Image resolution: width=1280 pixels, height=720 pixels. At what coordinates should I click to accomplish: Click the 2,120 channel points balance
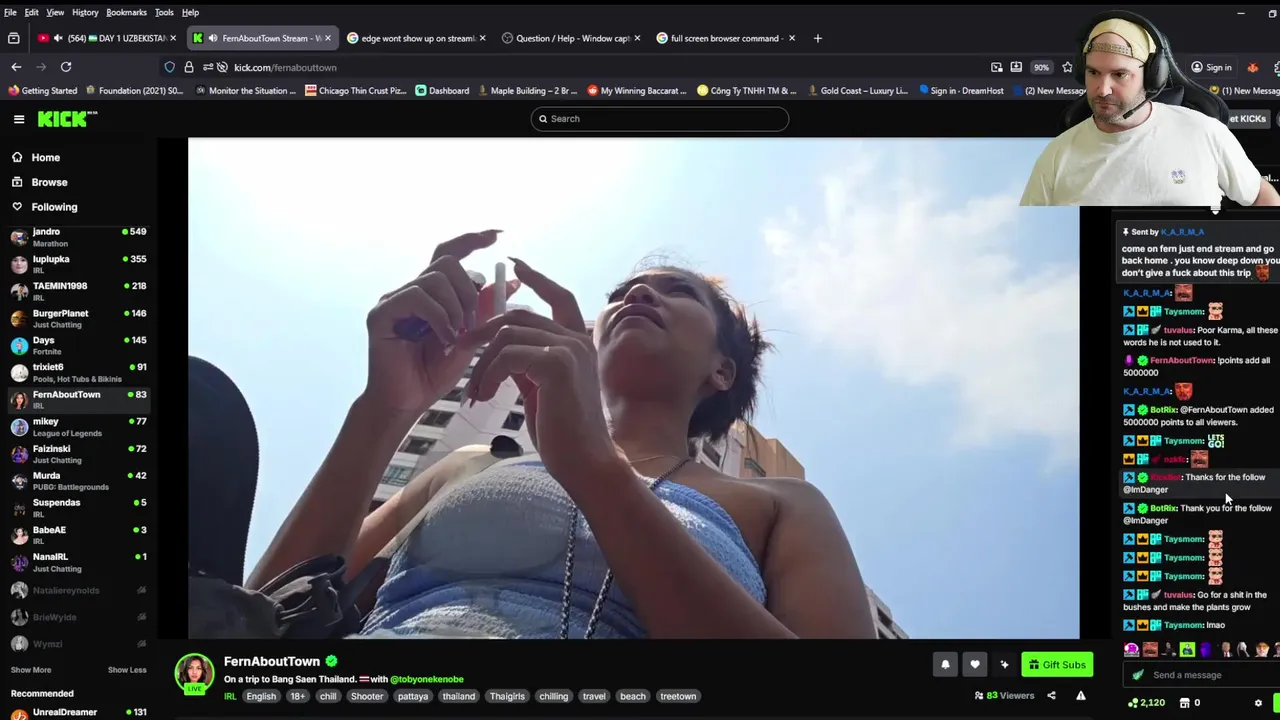coord(1146,703)
